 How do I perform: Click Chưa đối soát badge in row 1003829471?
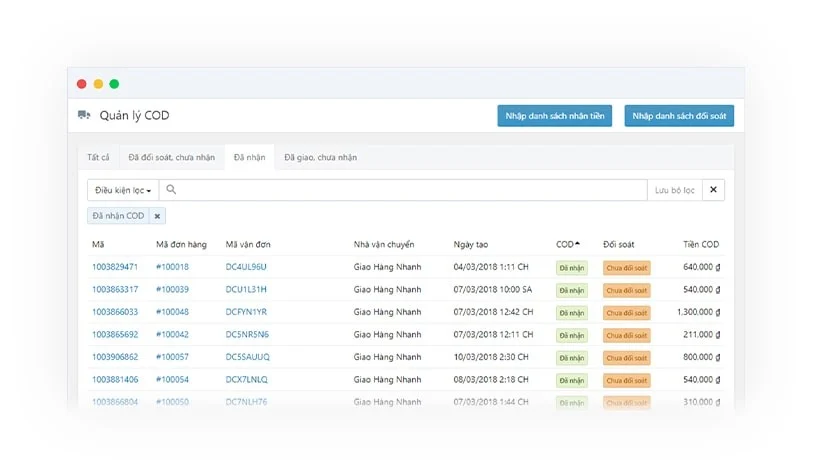[627, 268]
